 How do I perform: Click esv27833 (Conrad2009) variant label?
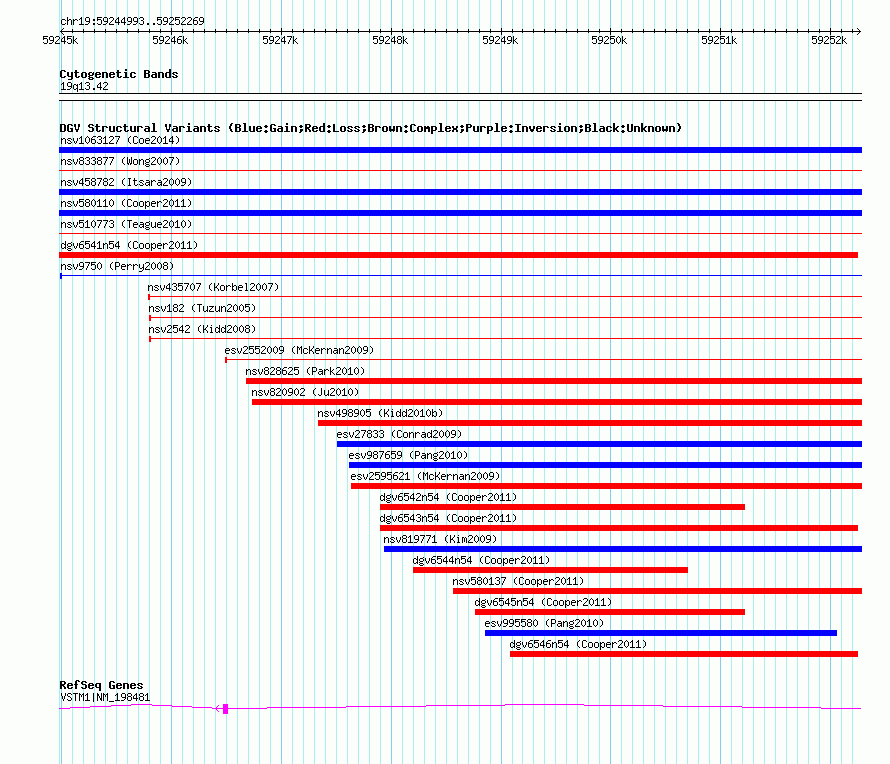[399, 434]
